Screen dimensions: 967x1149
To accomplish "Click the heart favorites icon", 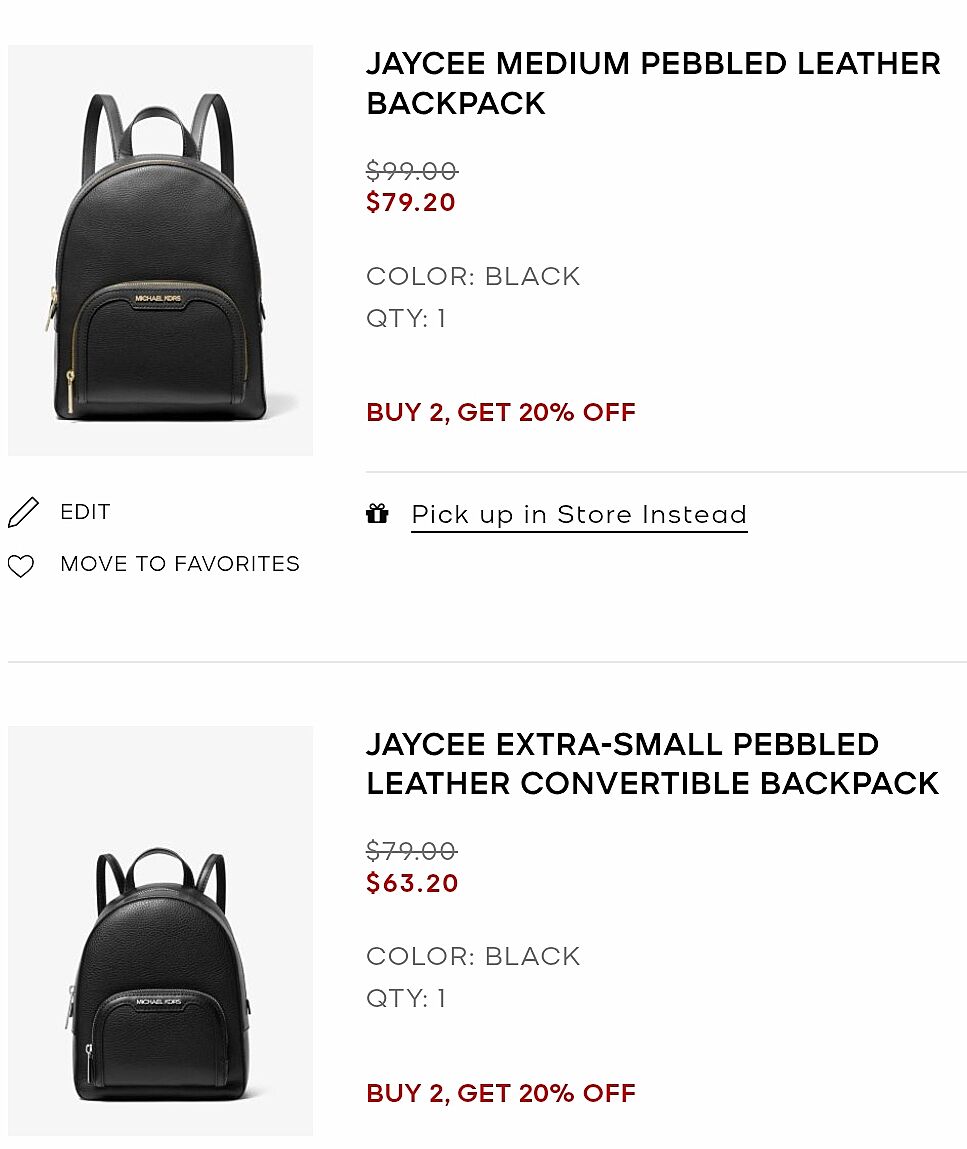I will (x=21, y=566).
